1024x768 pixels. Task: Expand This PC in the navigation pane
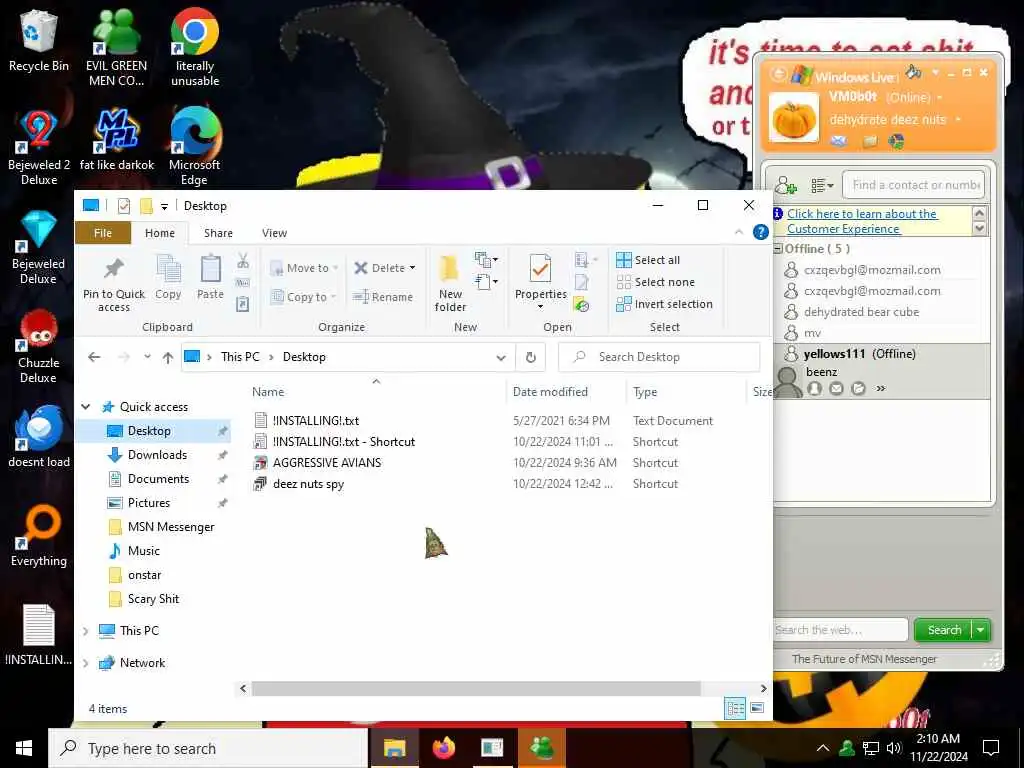click(x=86, y=631)
